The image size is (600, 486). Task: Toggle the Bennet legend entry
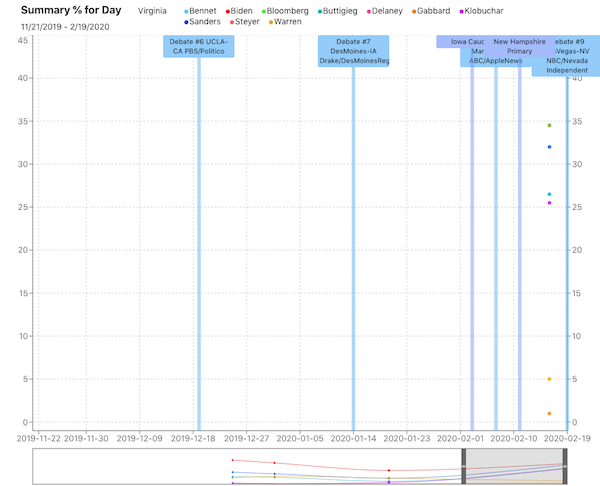point(200,11)
